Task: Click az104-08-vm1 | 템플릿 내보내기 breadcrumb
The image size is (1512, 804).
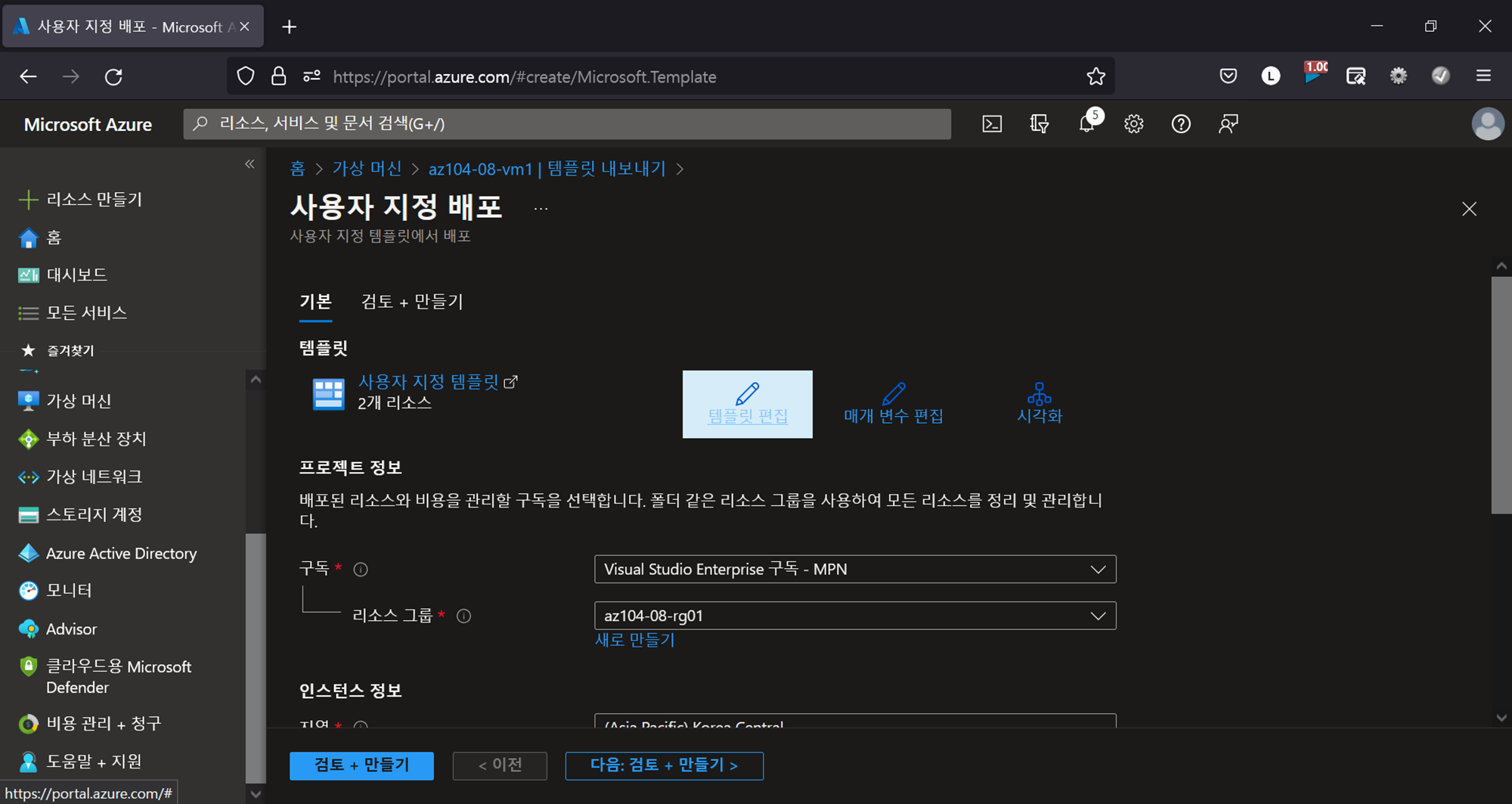Action: click(x=547, y=169)
